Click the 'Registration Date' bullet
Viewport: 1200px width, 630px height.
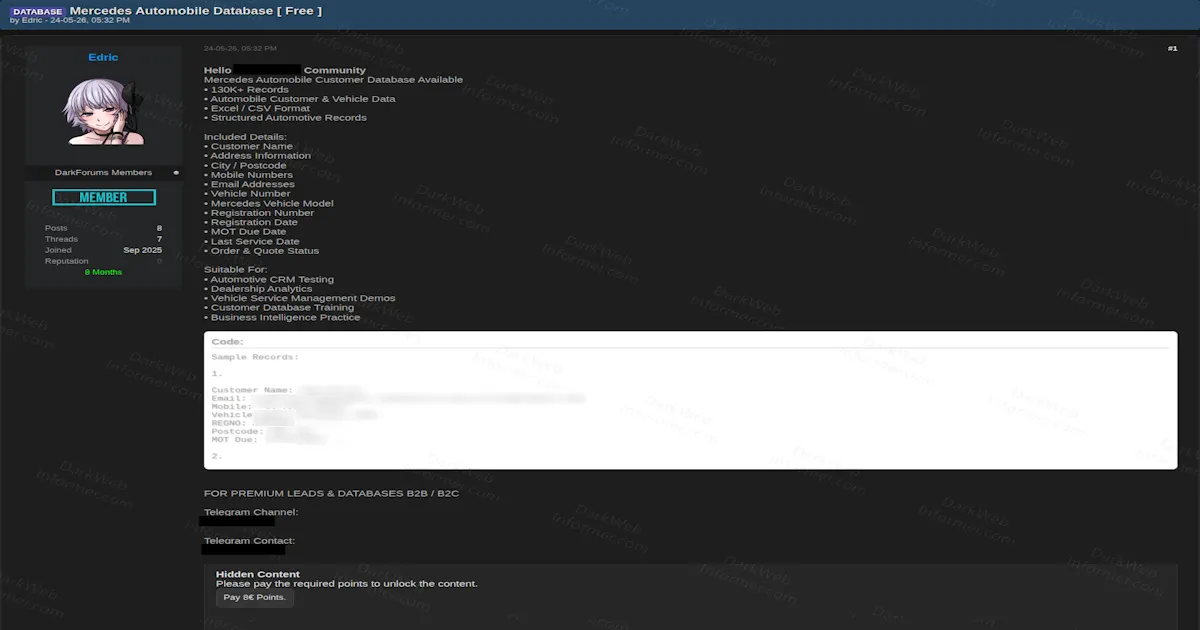(251, 222)
